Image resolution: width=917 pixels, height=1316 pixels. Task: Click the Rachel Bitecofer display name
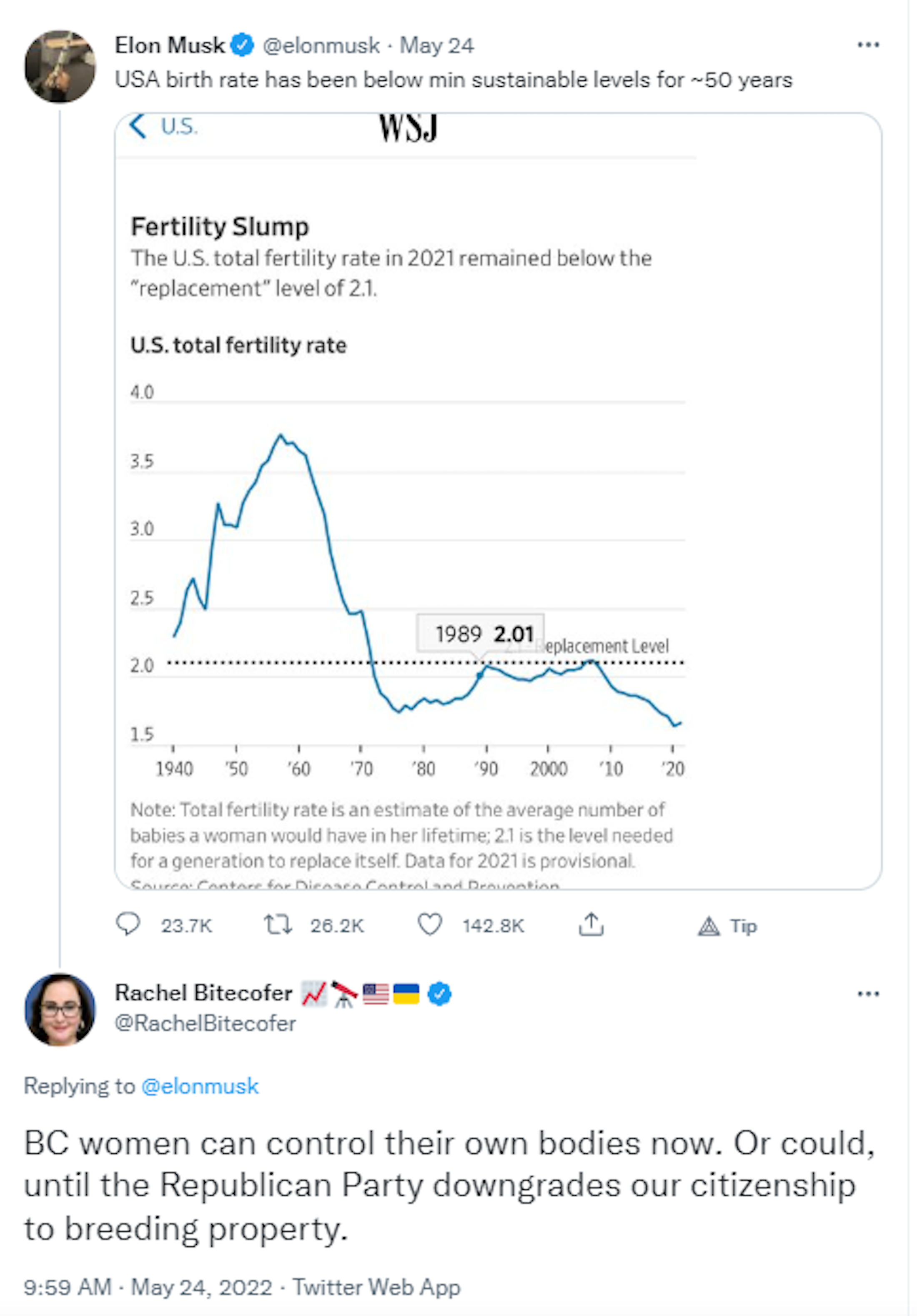tap(203, 993)
